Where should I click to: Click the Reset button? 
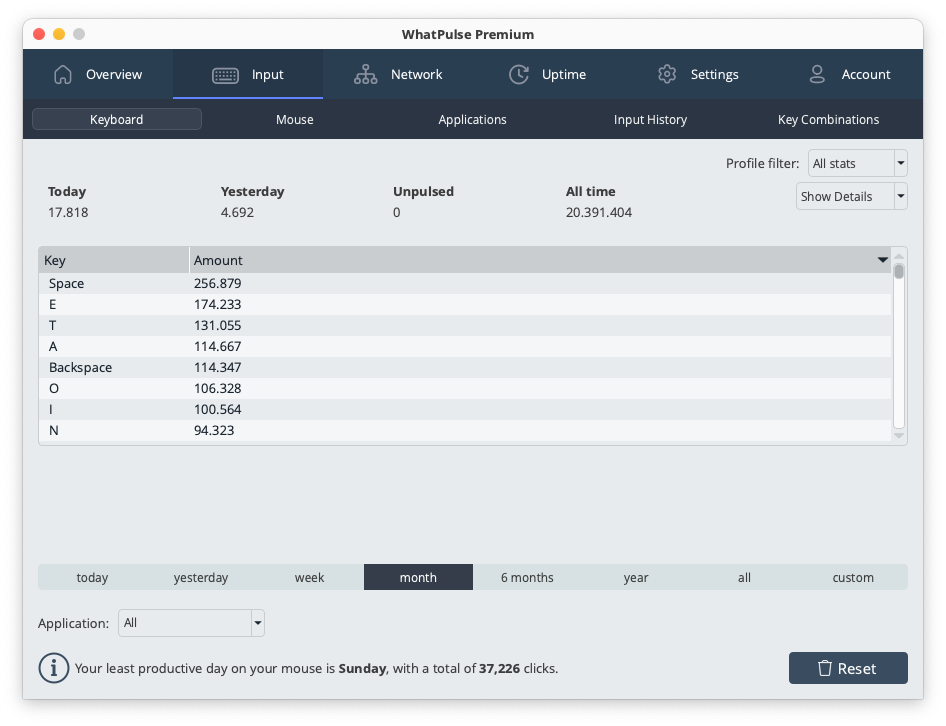[x=848, y=668]
